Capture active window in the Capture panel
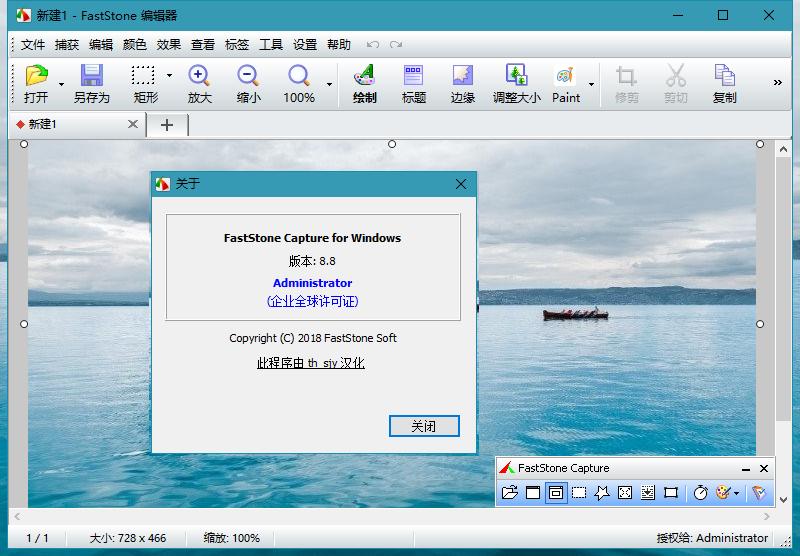This screenshot has height=556, width=800. click(x=533, y=492)
